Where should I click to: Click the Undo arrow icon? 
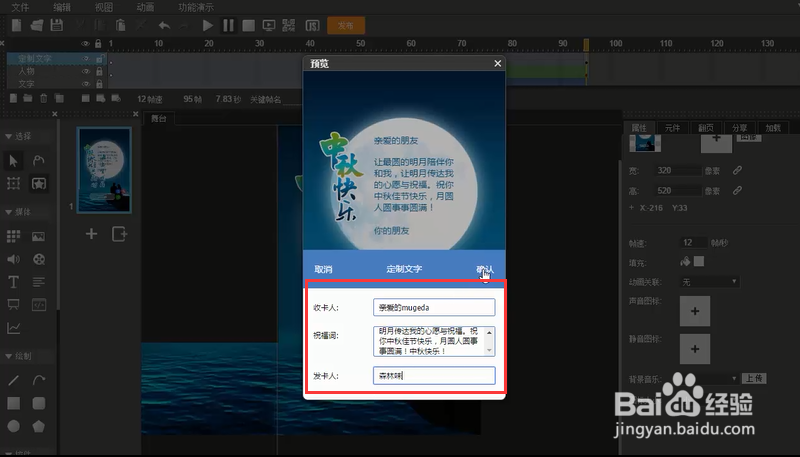click(x=164, y=25)
